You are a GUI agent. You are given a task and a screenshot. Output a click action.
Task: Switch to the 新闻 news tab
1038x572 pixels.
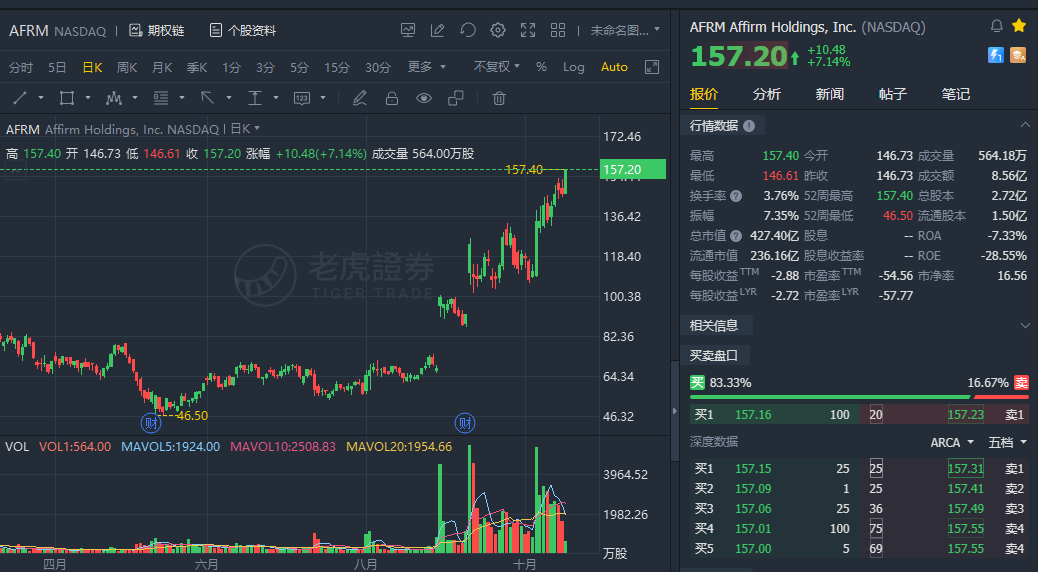click(829, 94)
